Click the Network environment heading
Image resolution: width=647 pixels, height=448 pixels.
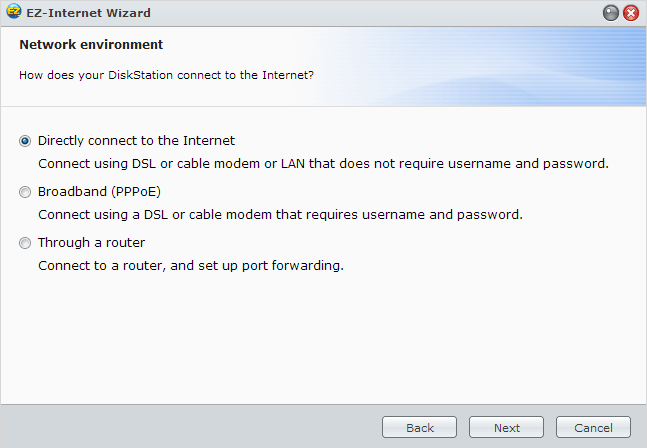tap(91, 45)
